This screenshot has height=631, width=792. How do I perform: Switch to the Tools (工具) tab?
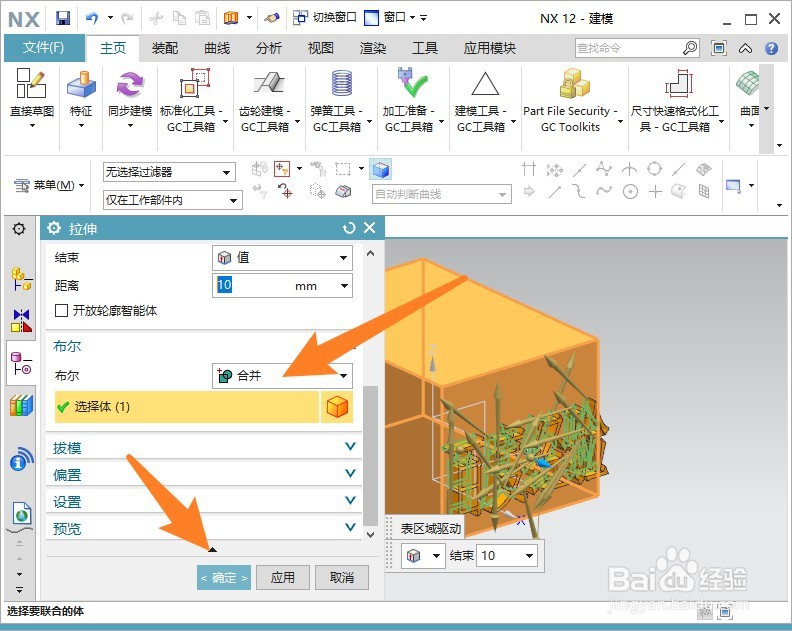coord(425,48)
